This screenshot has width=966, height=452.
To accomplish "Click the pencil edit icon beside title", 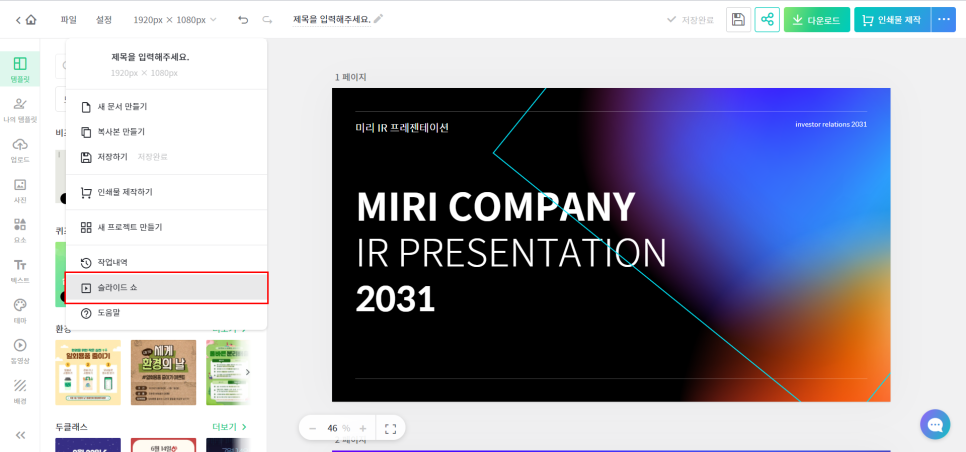I will pos(378,19).
